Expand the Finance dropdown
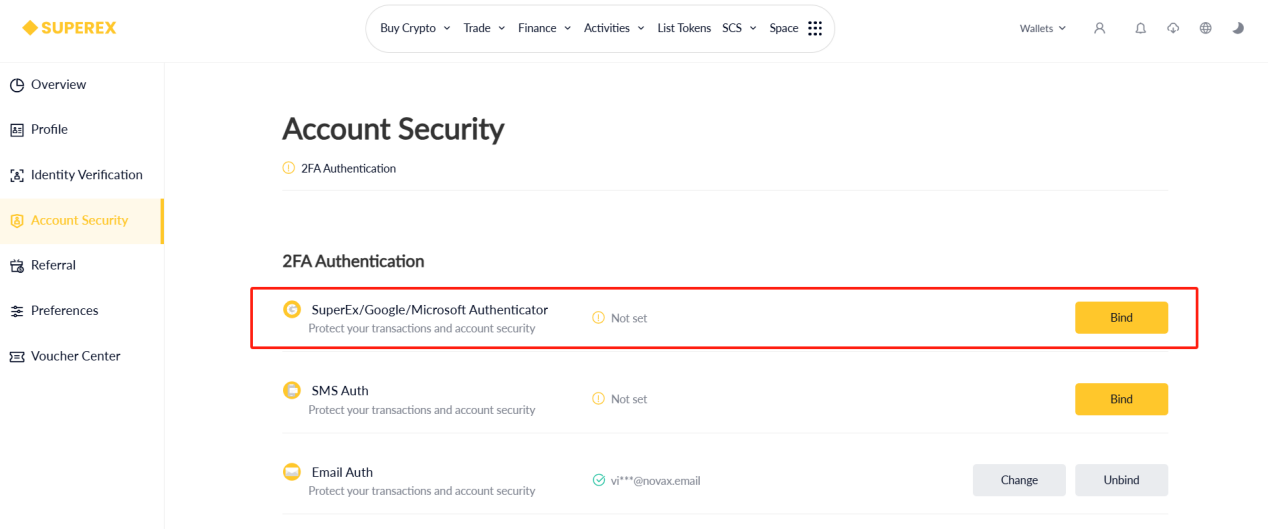 [x=544, y=28]
